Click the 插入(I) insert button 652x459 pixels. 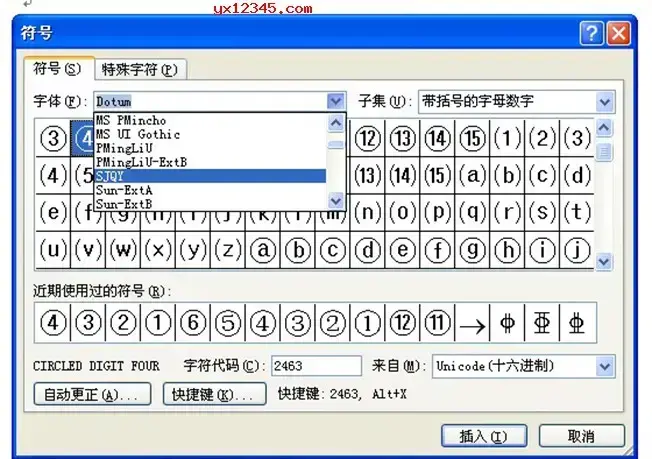tap(484, 436)
